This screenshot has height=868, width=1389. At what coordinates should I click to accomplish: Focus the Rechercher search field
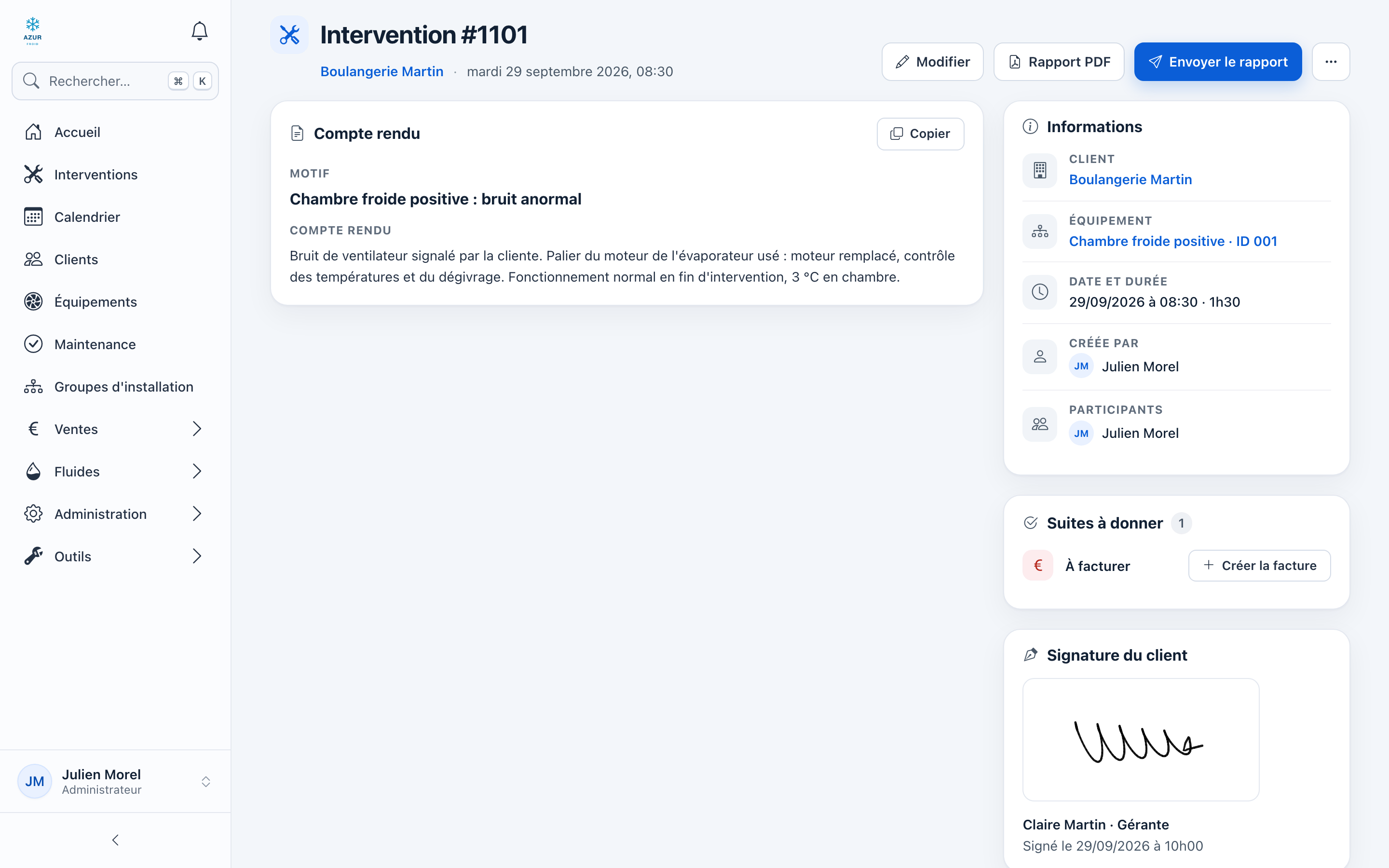[115, 81]
